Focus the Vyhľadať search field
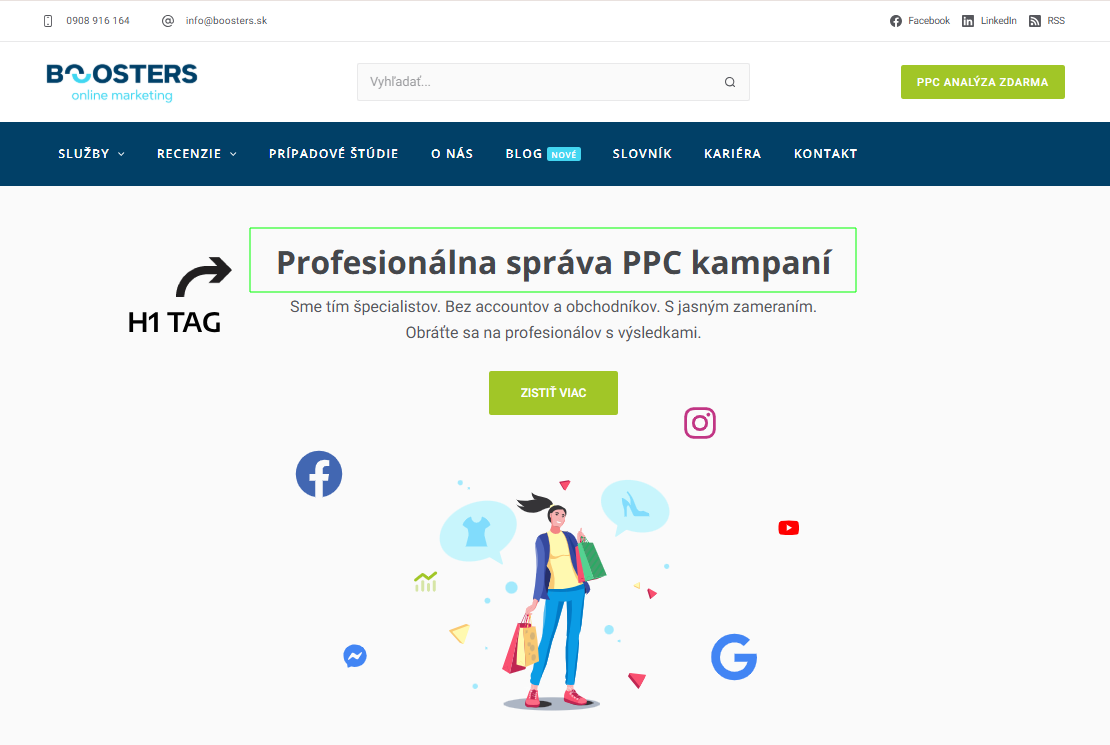The height and width of the screenshot is (745, 1110). pyautogui.click(x=538, y=82)
